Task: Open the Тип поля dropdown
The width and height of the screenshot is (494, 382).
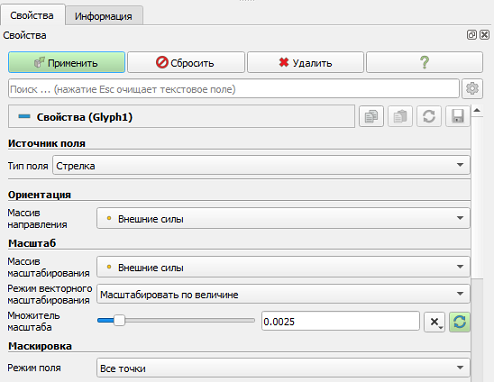Action: point(261,165)
